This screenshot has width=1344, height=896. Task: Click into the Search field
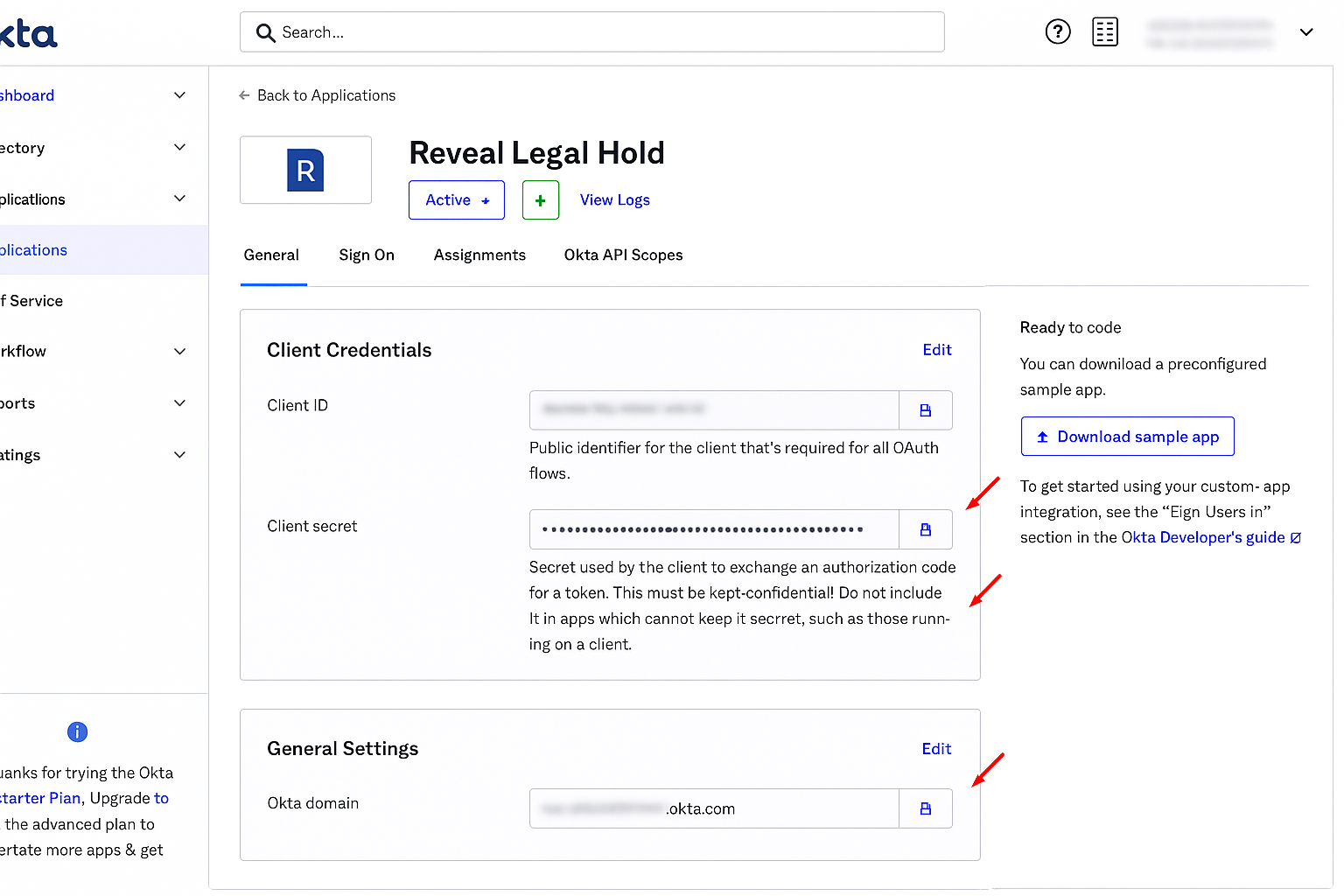coord(591,32)
